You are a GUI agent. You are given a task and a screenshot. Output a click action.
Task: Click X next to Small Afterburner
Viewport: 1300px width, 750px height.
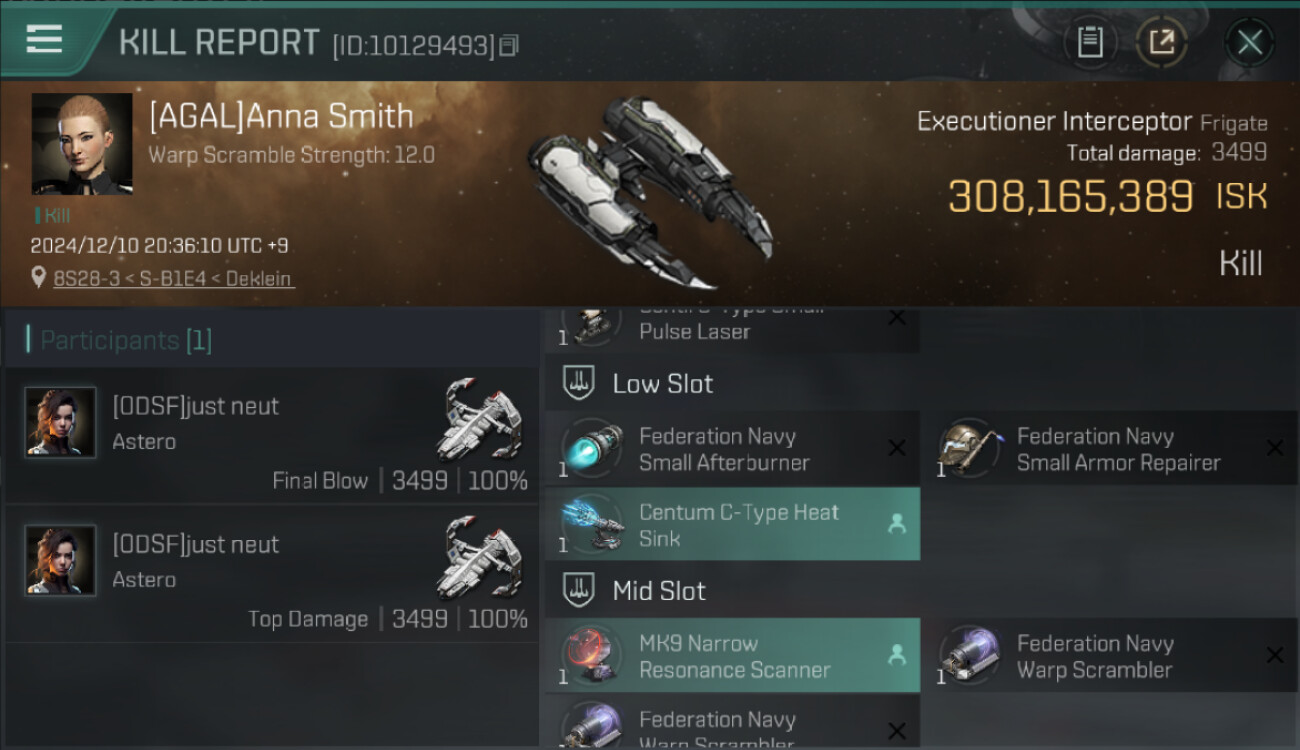pyautogui.click(x=897, y=448)
